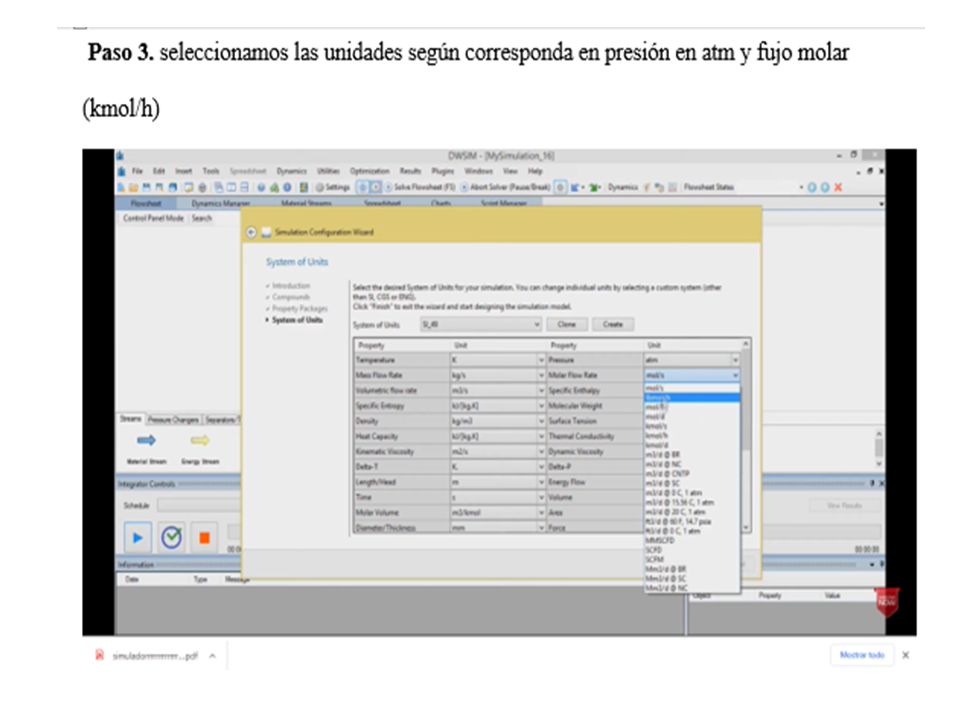The height and width of the screenshot is (720, 960).
Task: Open the Edit menu
Action: click(x=159, y=171)
